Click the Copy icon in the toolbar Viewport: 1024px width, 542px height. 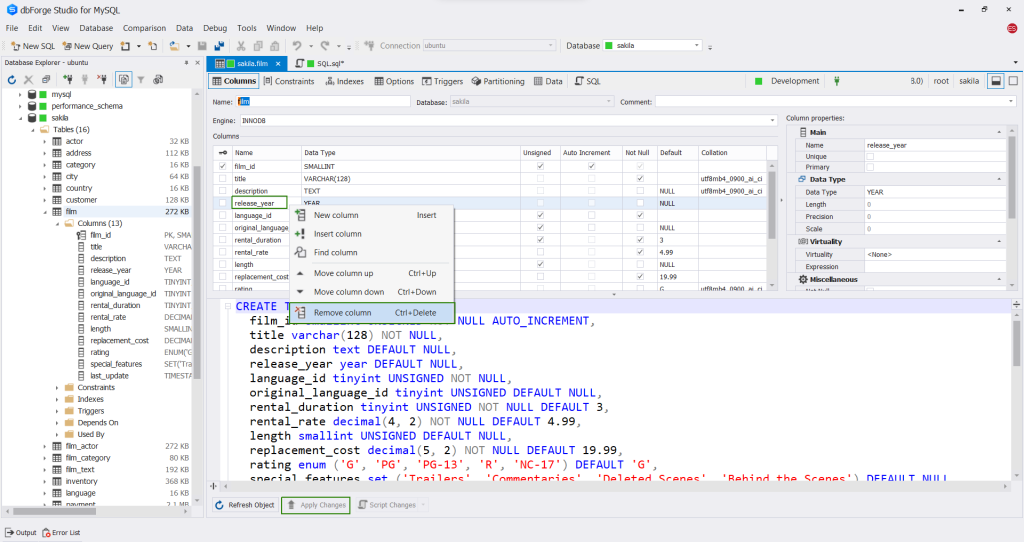tap(258, 46)
